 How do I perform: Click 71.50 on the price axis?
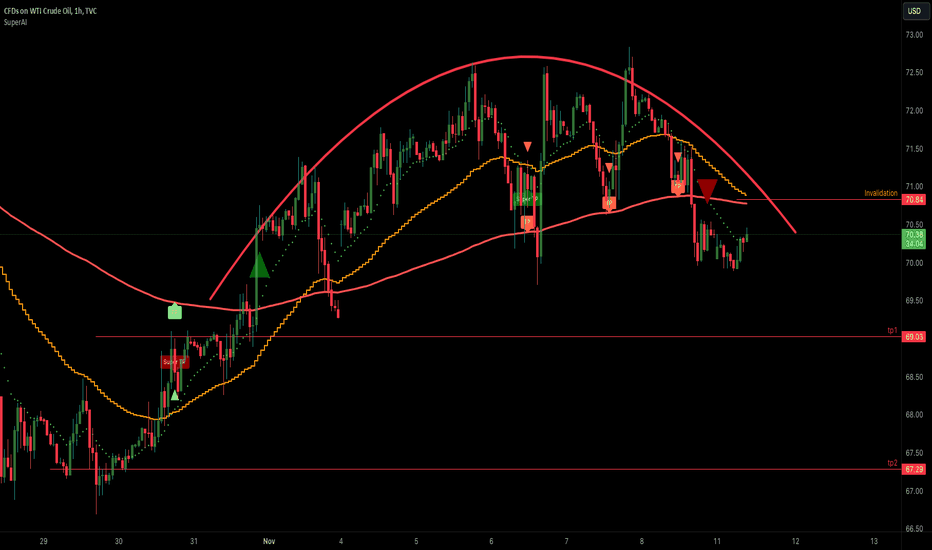[x=914, y=149]
